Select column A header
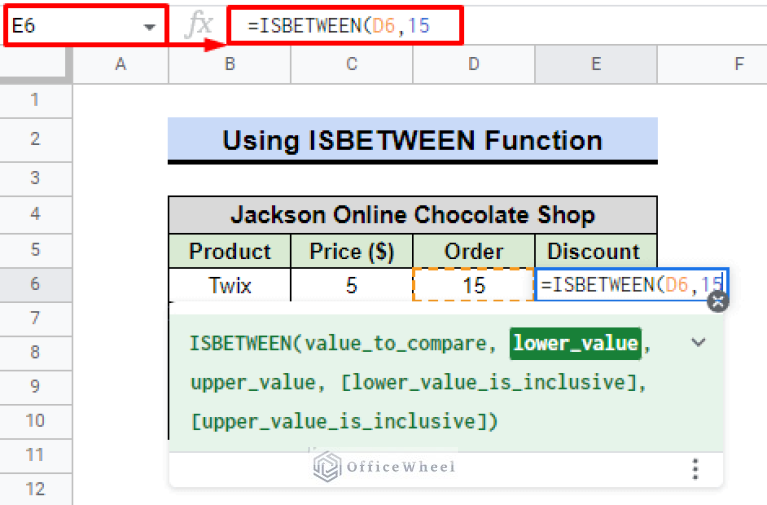The image size is (767, 505). 120,64
